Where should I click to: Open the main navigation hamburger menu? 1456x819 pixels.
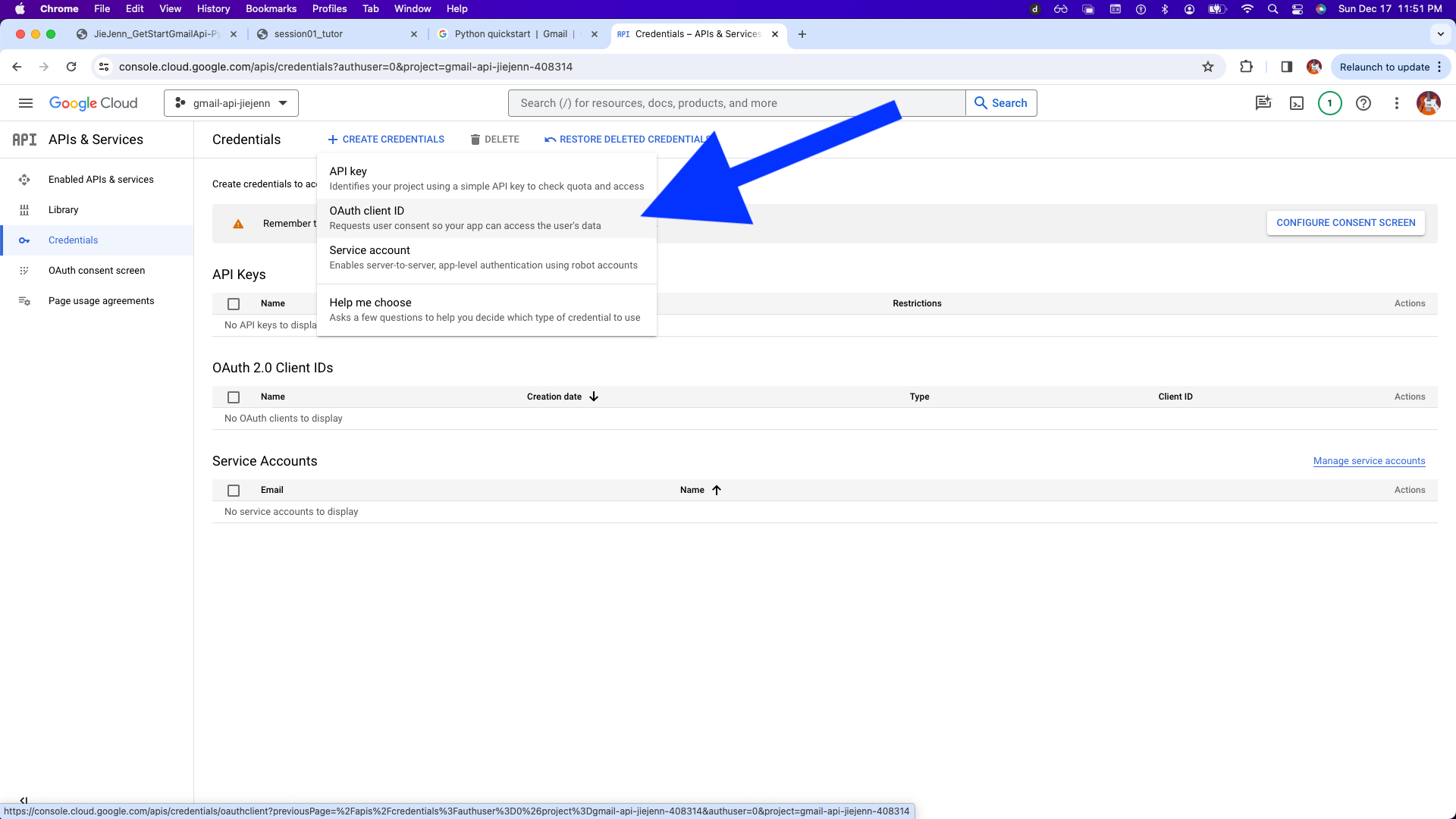26,103
